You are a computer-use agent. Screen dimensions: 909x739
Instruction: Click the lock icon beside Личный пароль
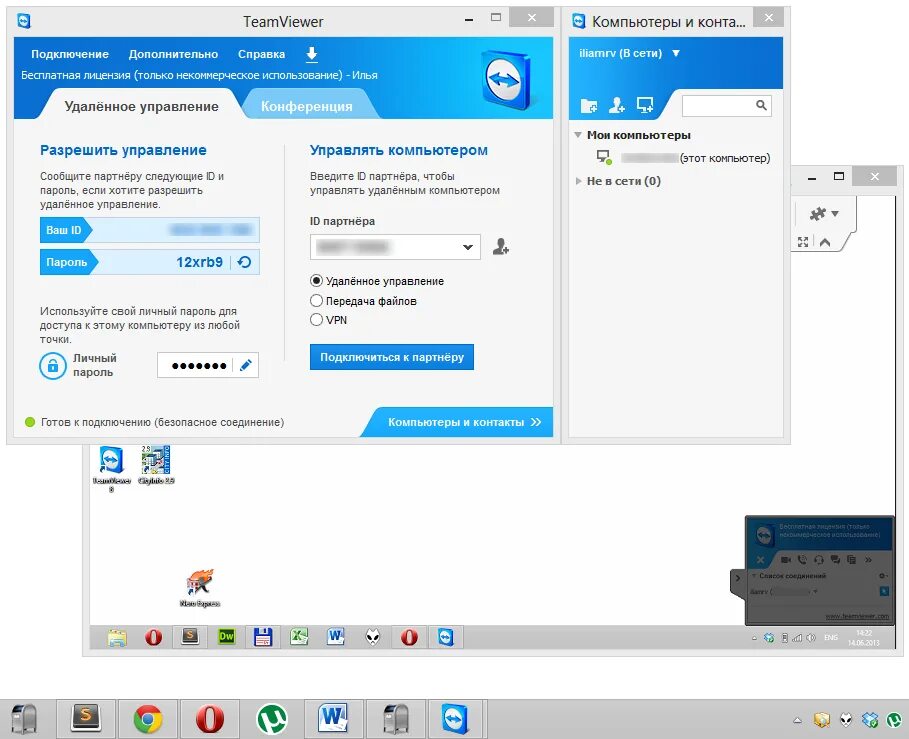coord(53,366)
